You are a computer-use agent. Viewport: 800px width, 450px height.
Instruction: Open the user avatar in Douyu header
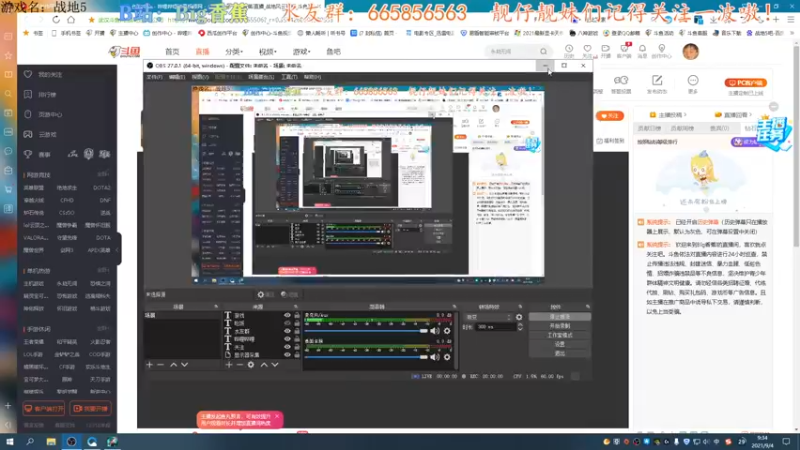[x=690, y=52]
